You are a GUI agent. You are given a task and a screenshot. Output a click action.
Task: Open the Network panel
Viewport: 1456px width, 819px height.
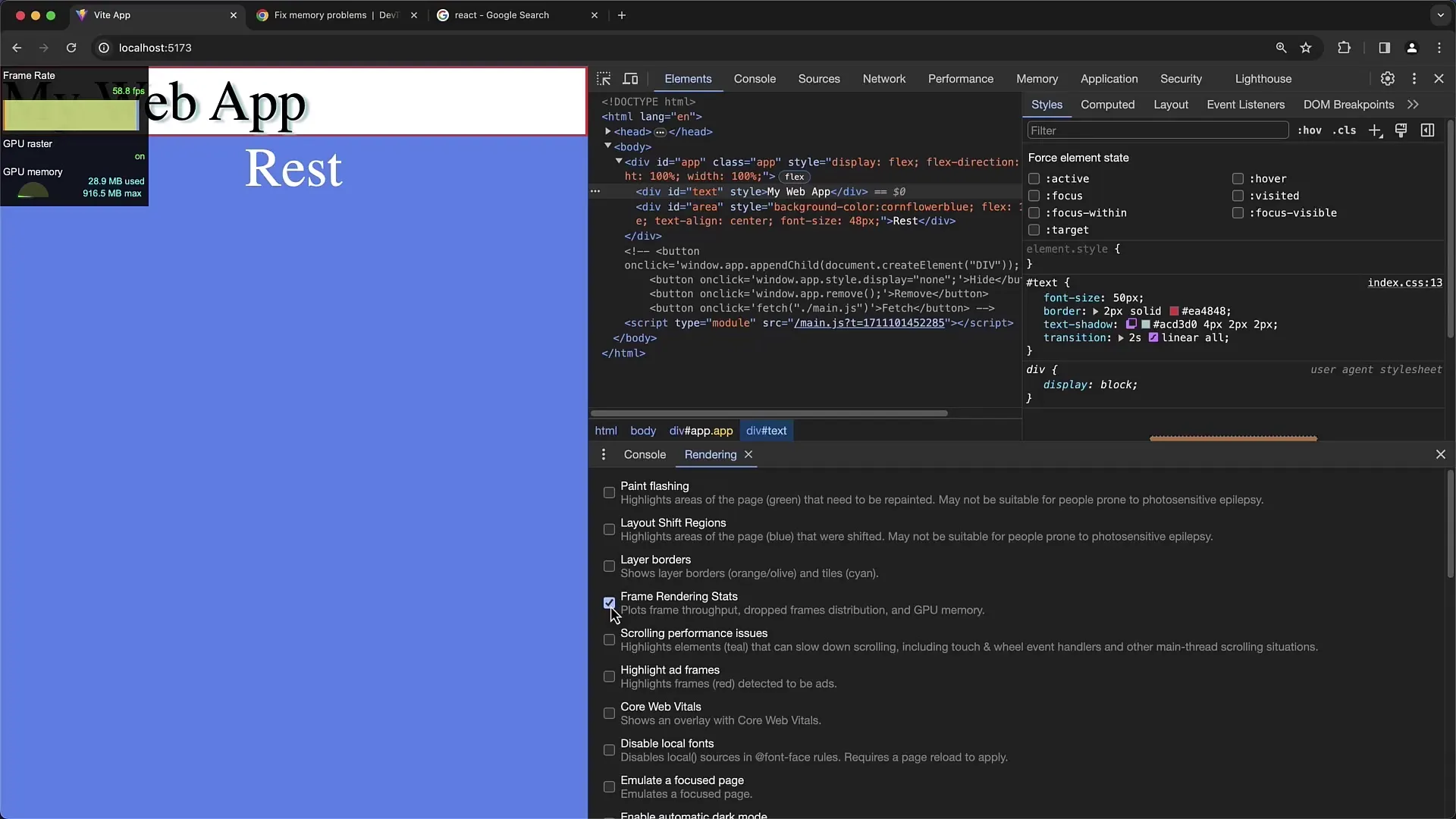click(884, 79)
